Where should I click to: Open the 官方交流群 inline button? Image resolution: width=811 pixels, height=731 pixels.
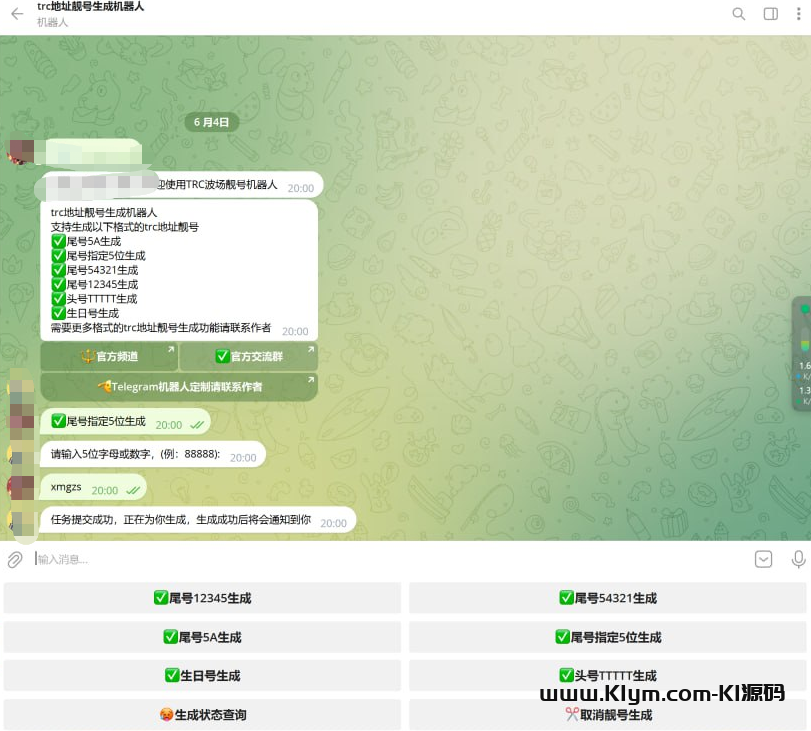[248, 356]
